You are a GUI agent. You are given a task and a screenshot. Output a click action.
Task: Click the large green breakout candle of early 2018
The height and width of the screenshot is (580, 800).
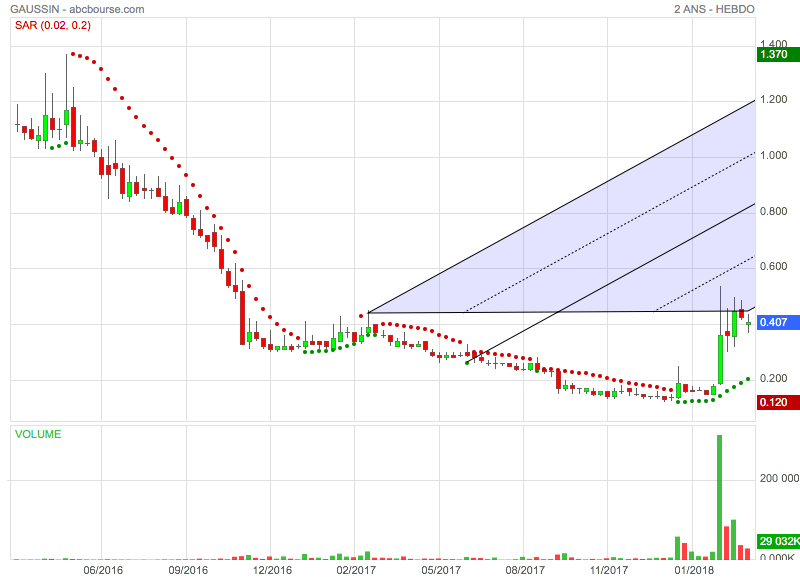(720, 360)
